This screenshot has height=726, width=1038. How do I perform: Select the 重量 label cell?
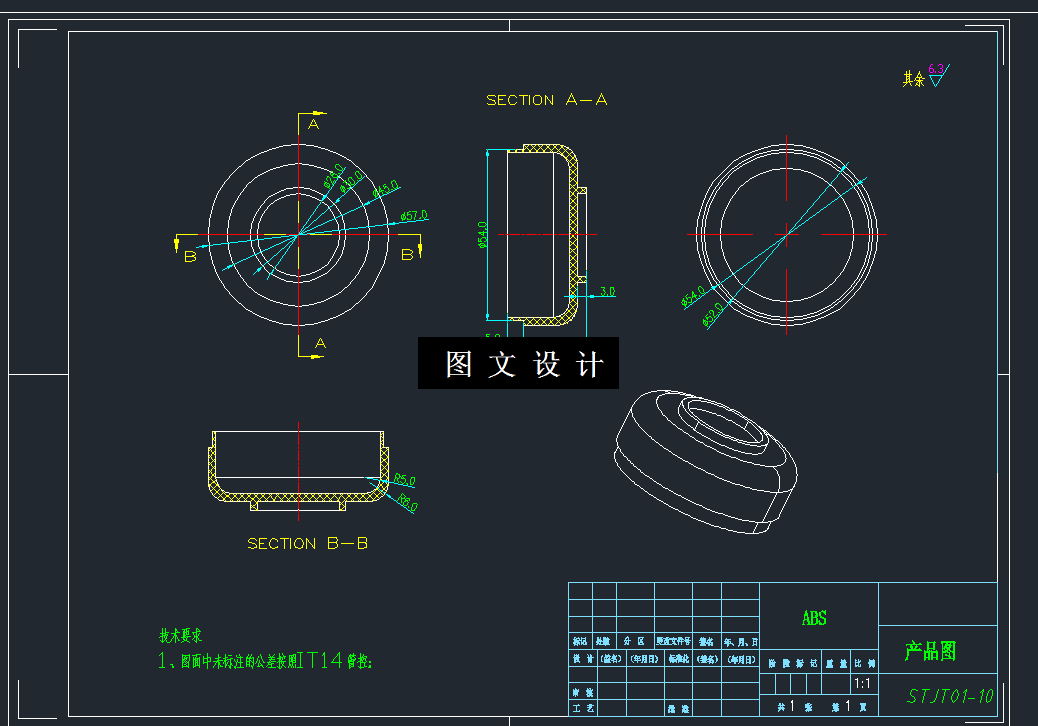pyautogui.click(x=837, y=663)
